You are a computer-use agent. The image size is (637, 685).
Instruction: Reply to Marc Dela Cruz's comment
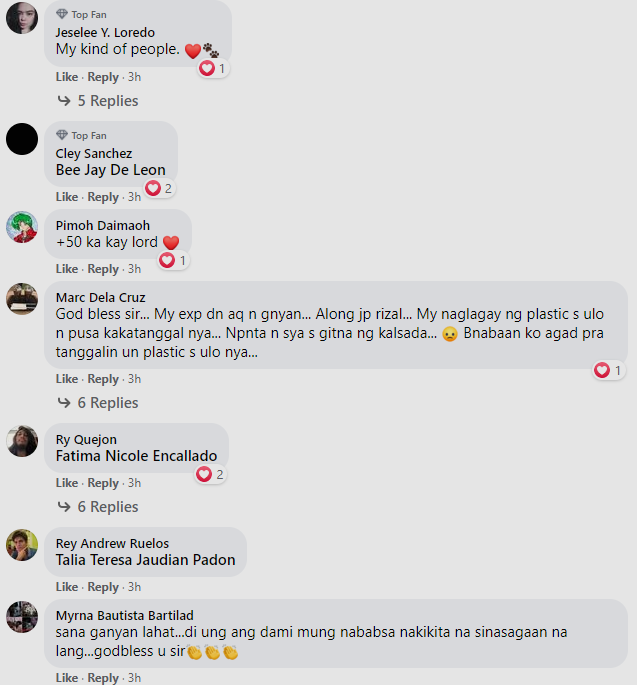tap(103, 379)
